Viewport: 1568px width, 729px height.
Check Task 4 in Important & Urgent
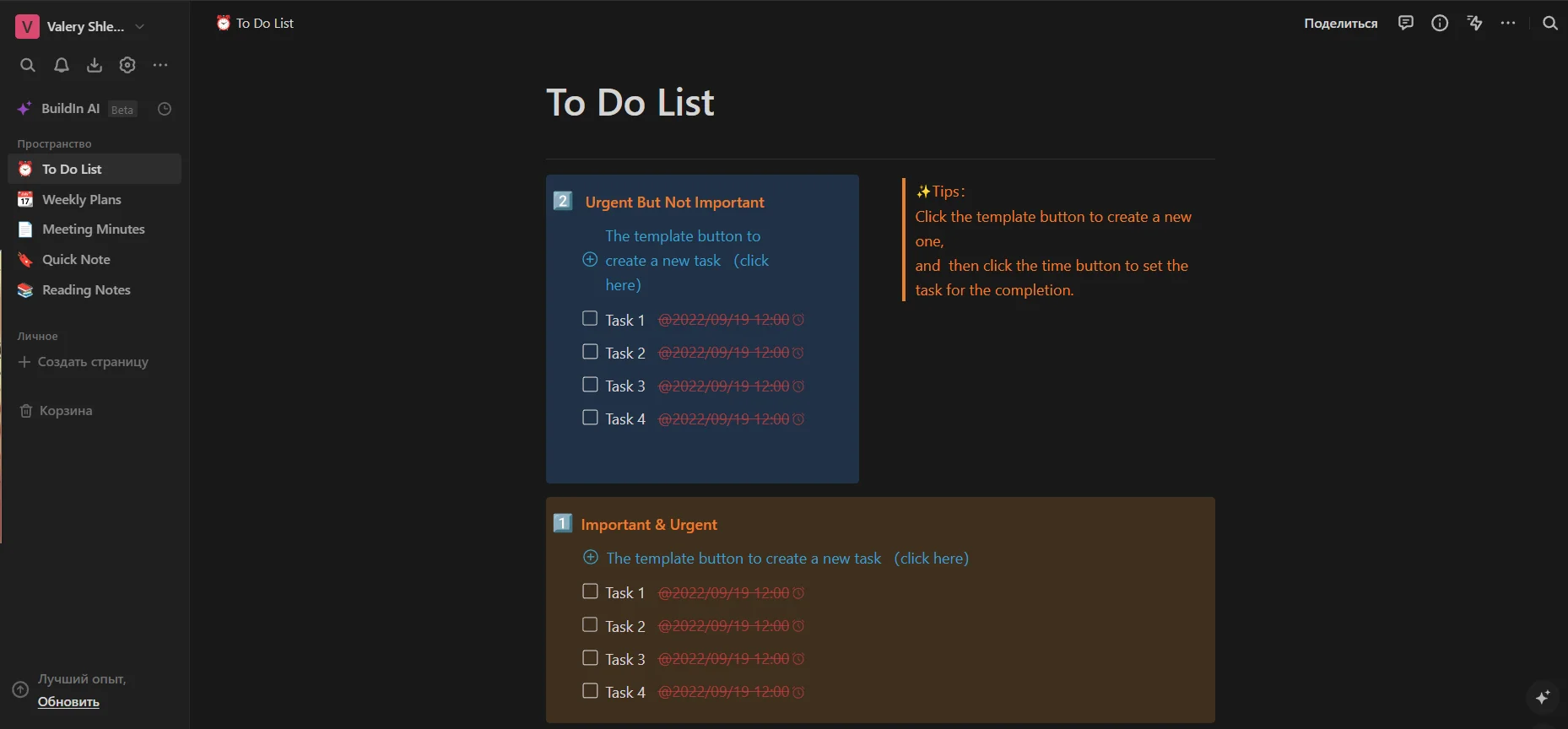click(x=590, y=691)
